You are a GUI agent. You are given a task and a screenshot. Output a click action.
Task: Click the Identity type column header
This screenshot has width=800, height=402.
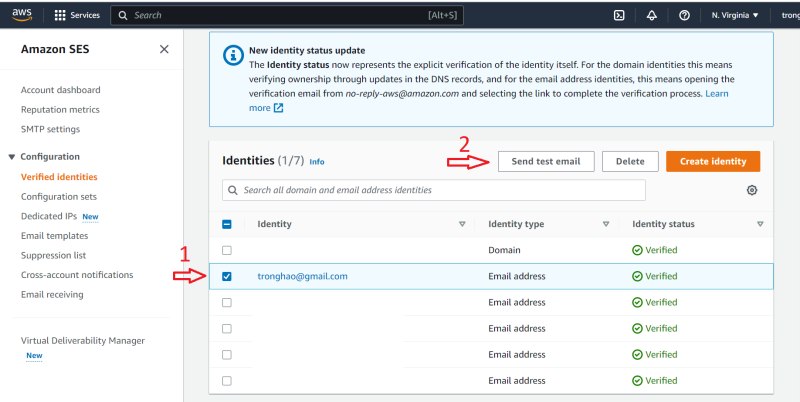[516, 224]
